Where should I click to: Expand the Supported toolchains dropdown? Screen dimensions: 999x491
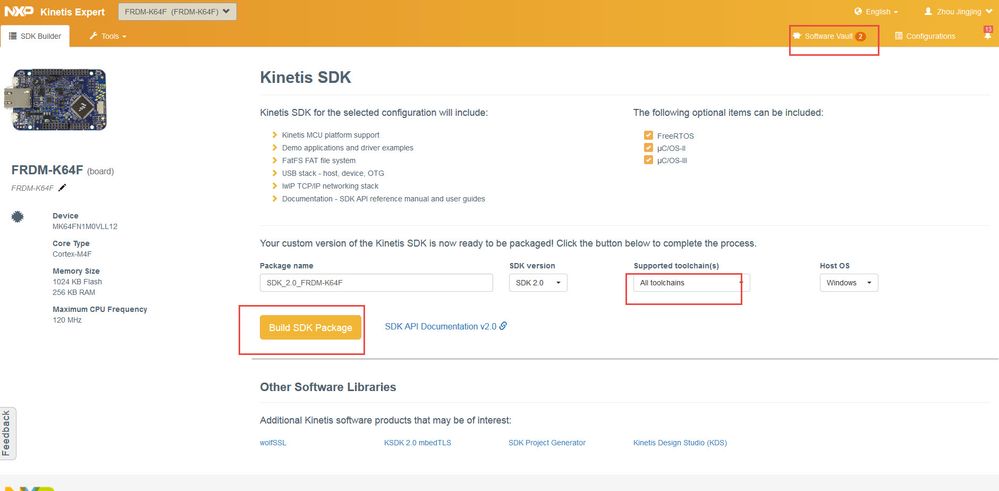(691, 283)
